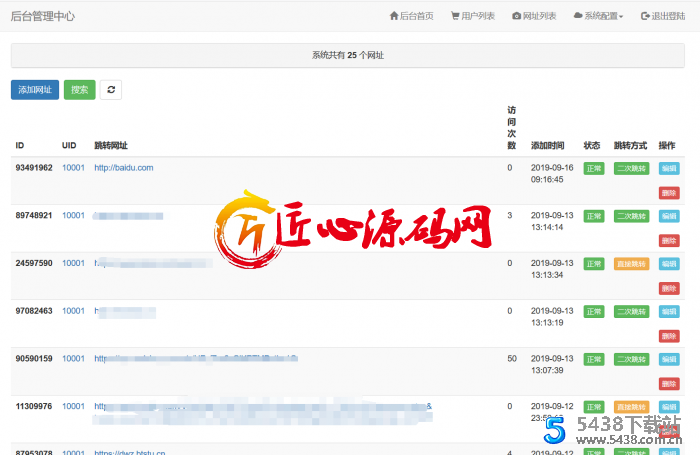Image resolution: width=700 pixels, height=455 pixels.
Task: Click 二次跳转 badge in row 97082463
Action: click(x=631, y=312)
